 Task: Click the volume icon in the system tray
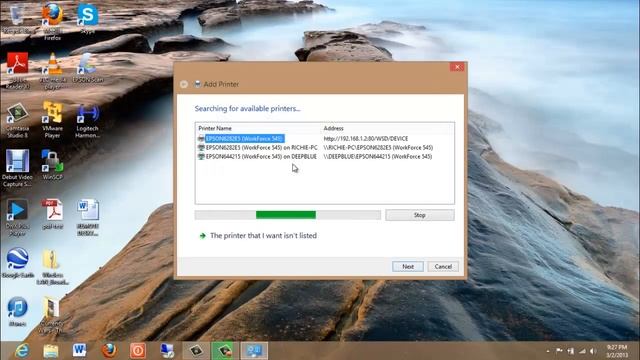point(593,351)
